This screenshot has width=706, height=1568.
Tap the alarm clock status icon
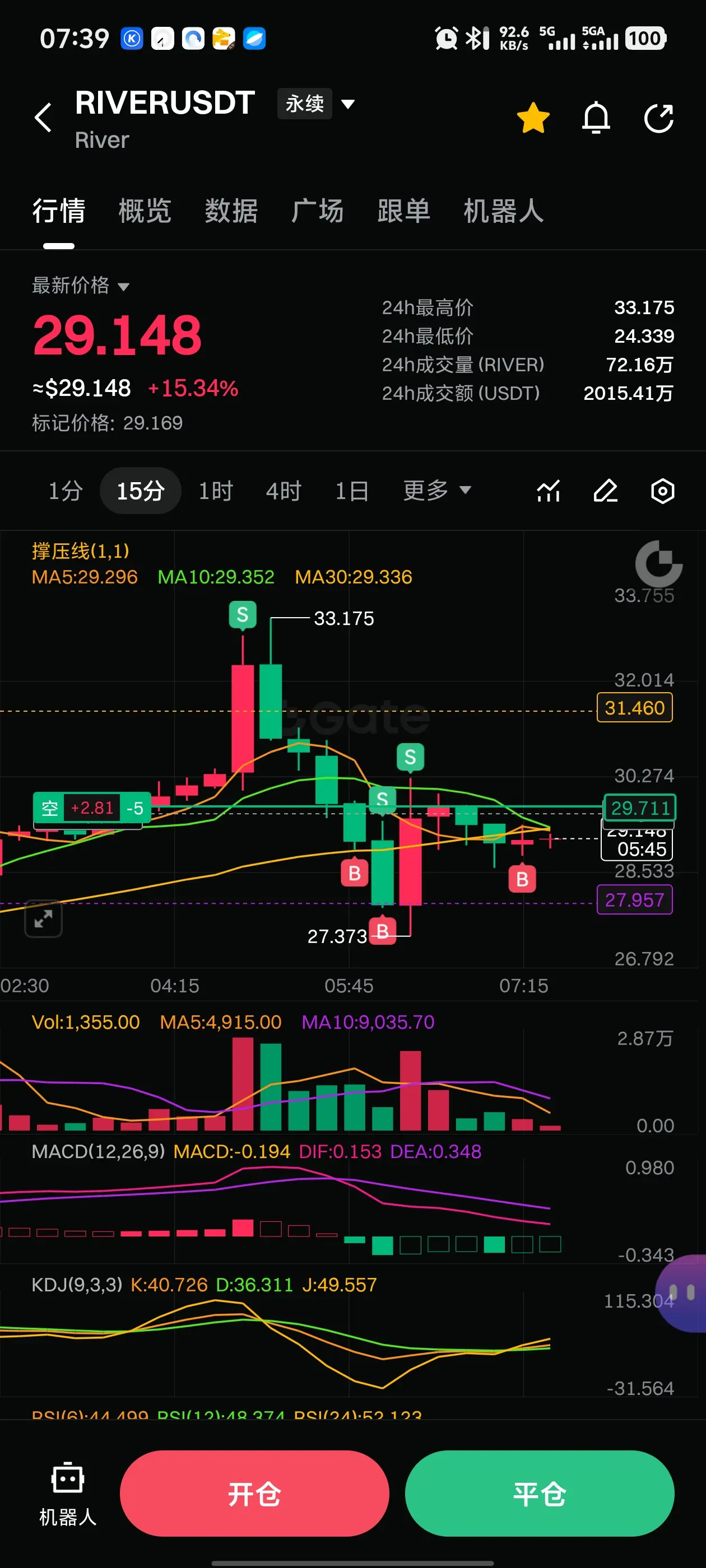pos(447,38)
